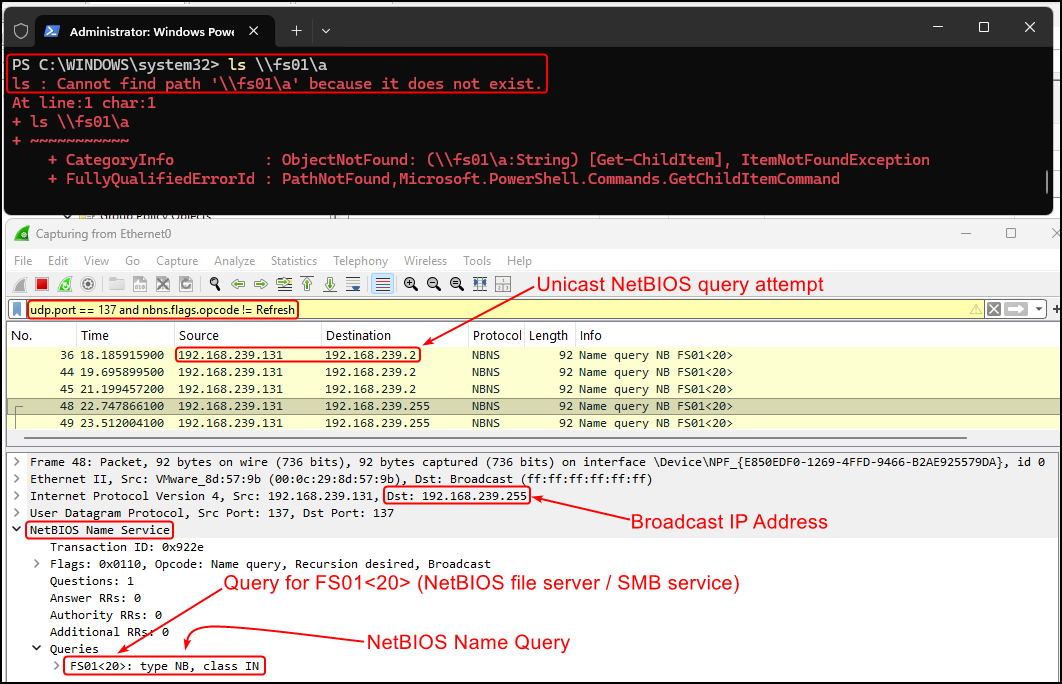Jump to the first packet
Screen dimensions: 1062x684
(307, 284)
